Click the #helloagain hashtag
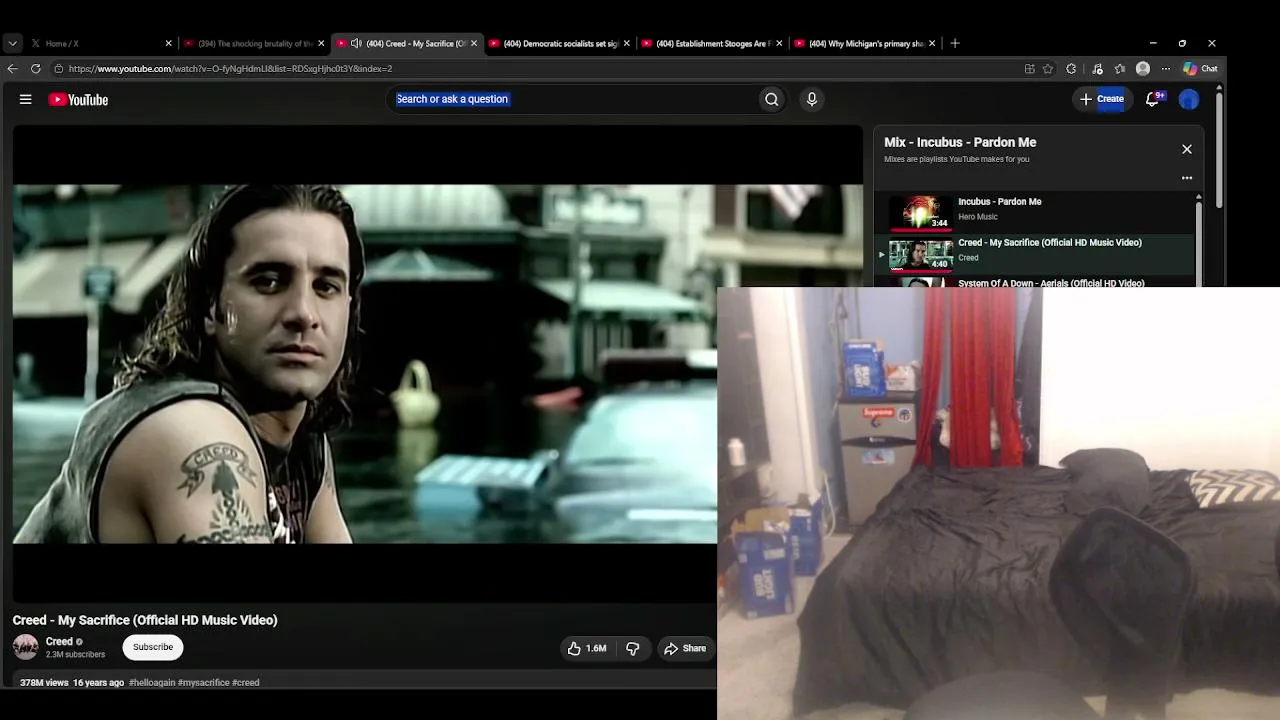This screenshot has height=720, width=1280. (x=151, y=683)
